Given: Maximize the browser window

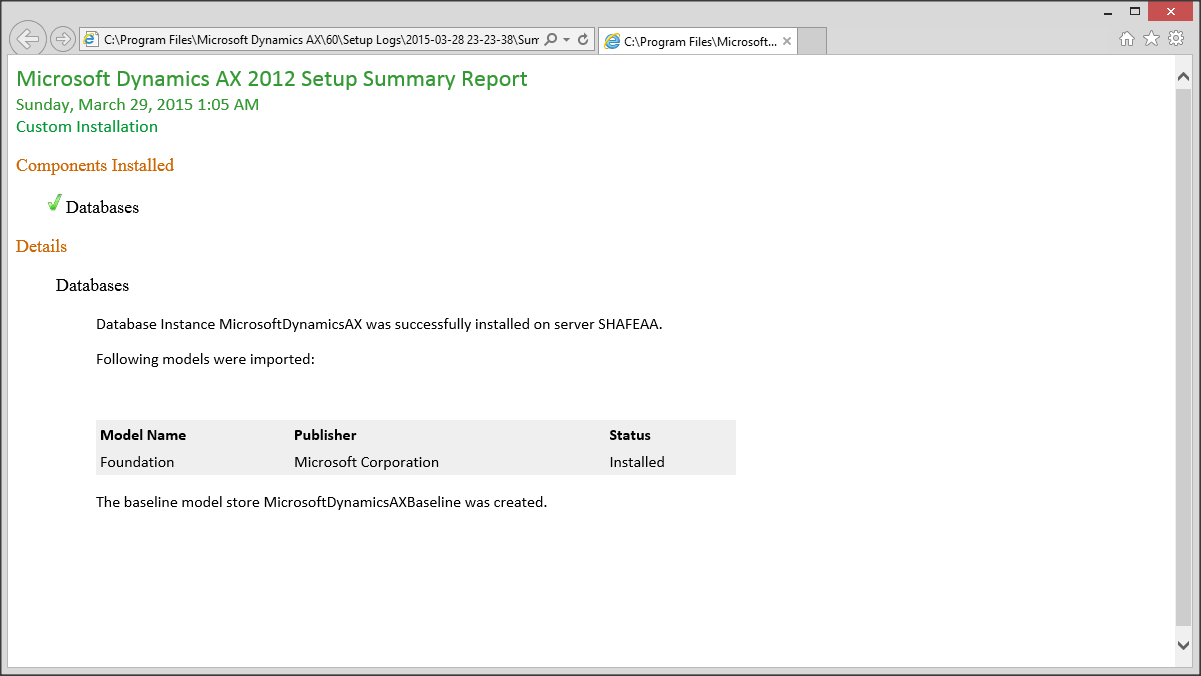Looking at the screenshot, I should [1134, 11].
